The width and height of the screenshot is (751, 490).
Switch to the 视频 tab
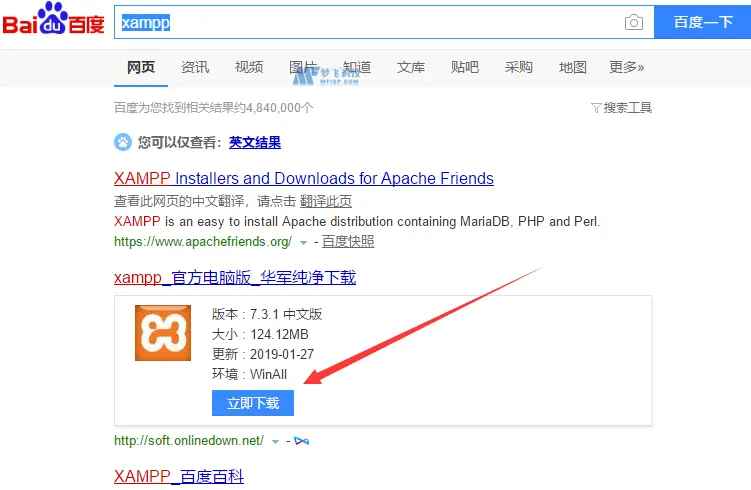[249, 67]
